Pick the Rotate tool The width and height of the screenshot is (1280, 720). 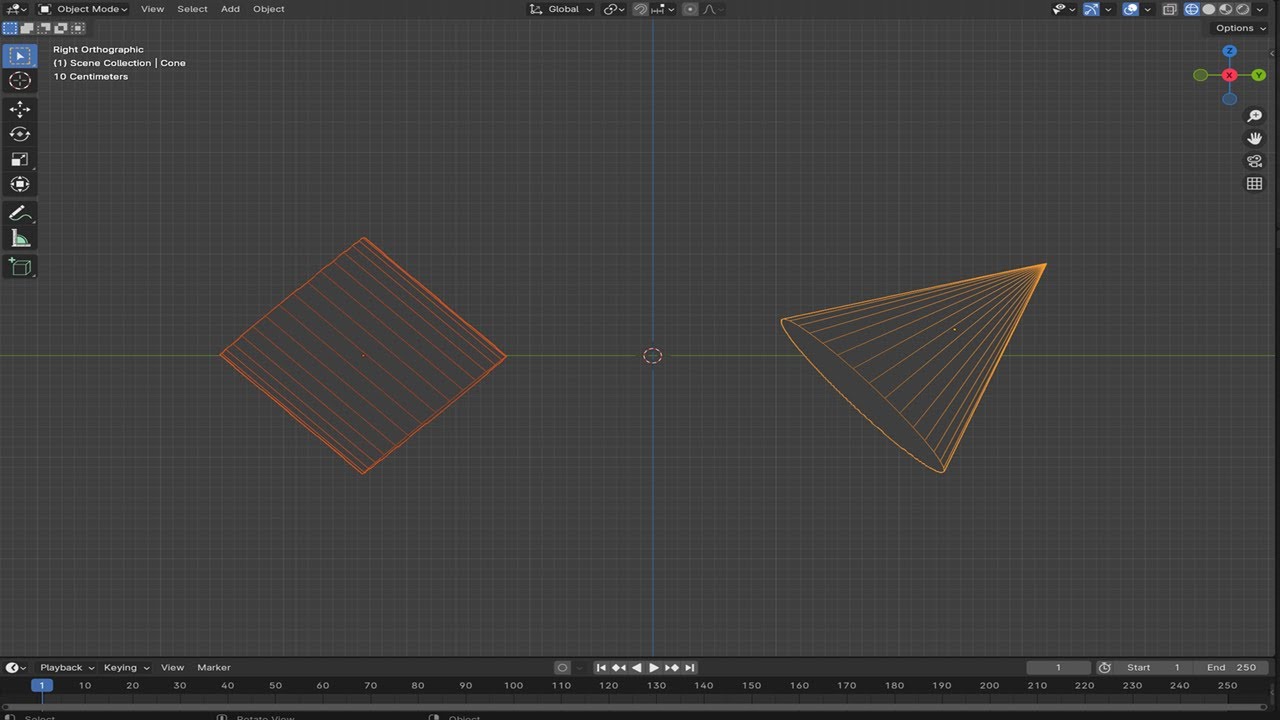coord(20,134)
